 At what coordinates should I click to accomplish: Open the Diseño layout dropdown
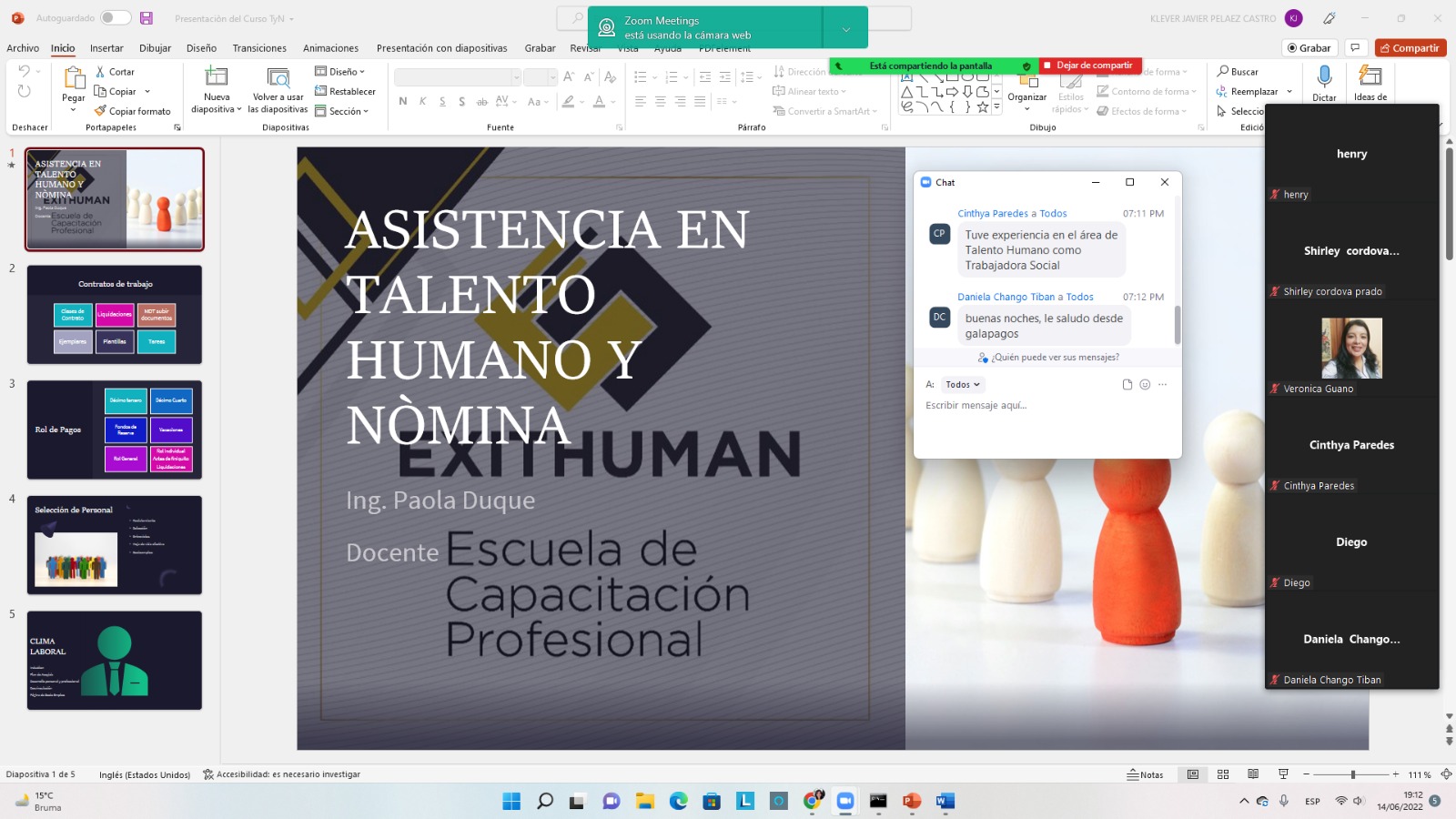(340, 72)
